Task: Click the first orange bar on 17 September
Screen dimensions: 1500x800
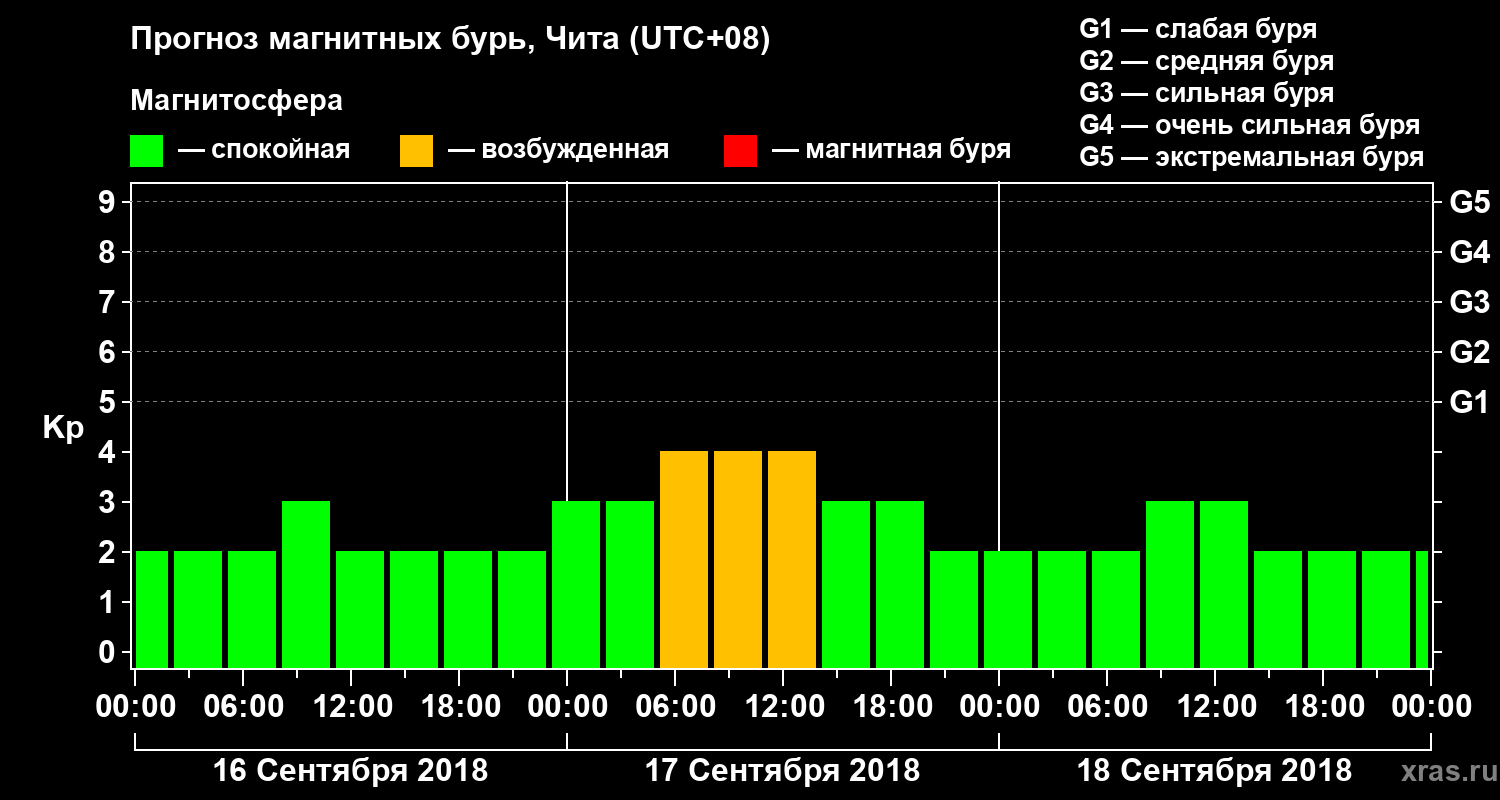Action: 684,560
